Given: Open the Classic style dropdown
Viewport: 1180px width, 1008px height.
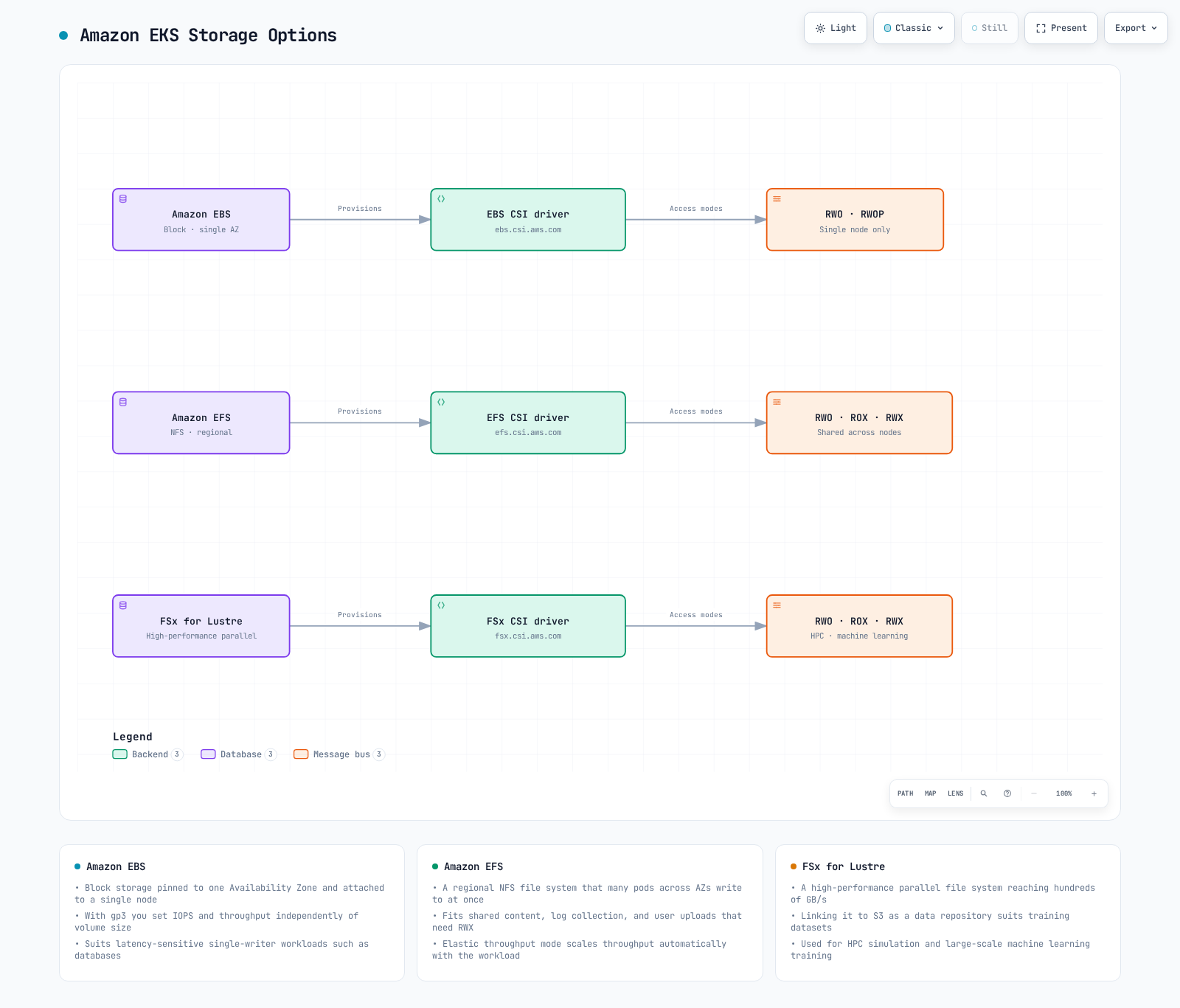Looking at the screenshot, I should [914, 28].
